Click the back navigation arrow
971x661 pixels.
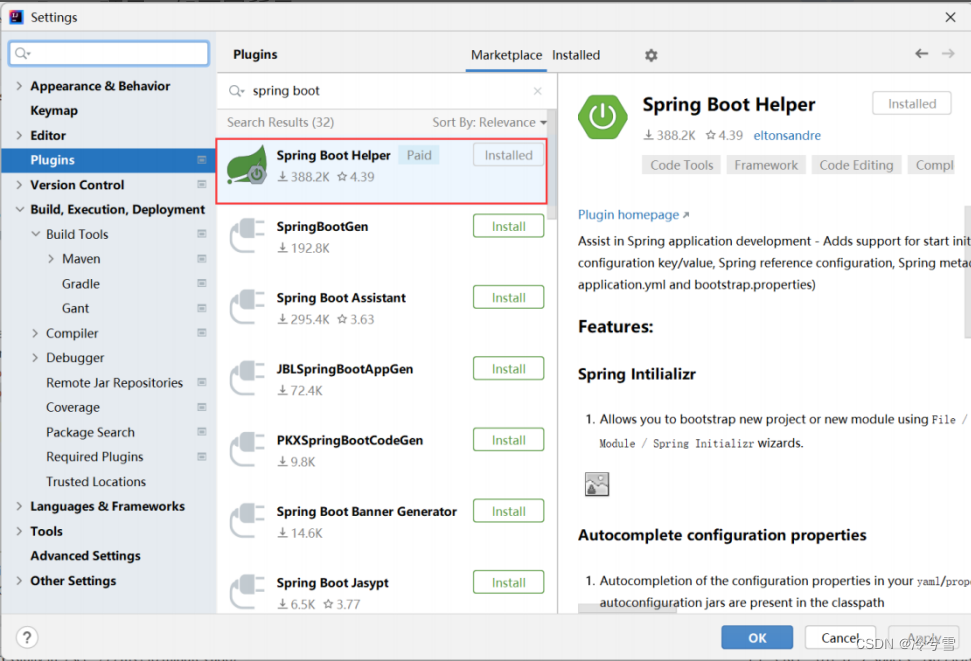pos(921,53)
